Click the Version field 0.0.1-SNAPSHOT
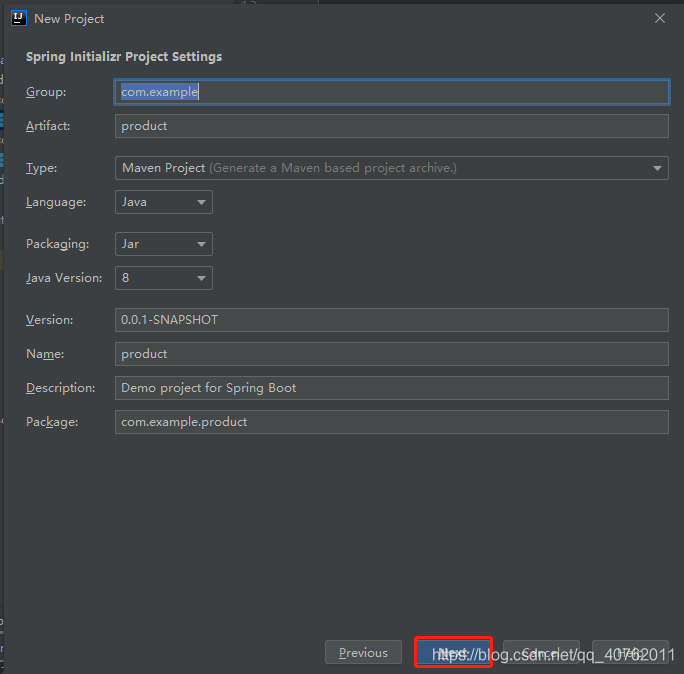 [391, 320]
